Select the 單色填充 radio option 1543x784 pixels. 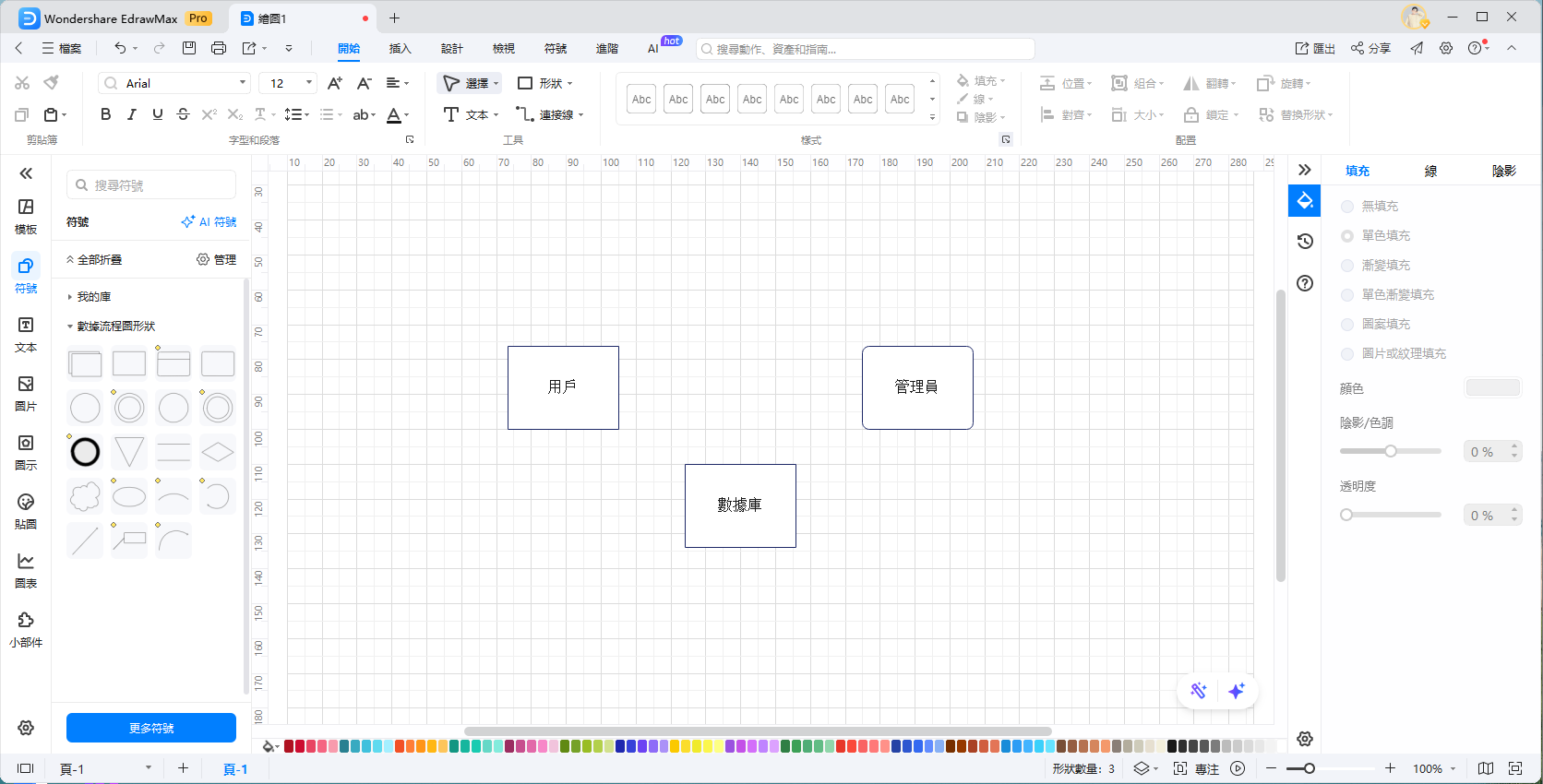1347,236
